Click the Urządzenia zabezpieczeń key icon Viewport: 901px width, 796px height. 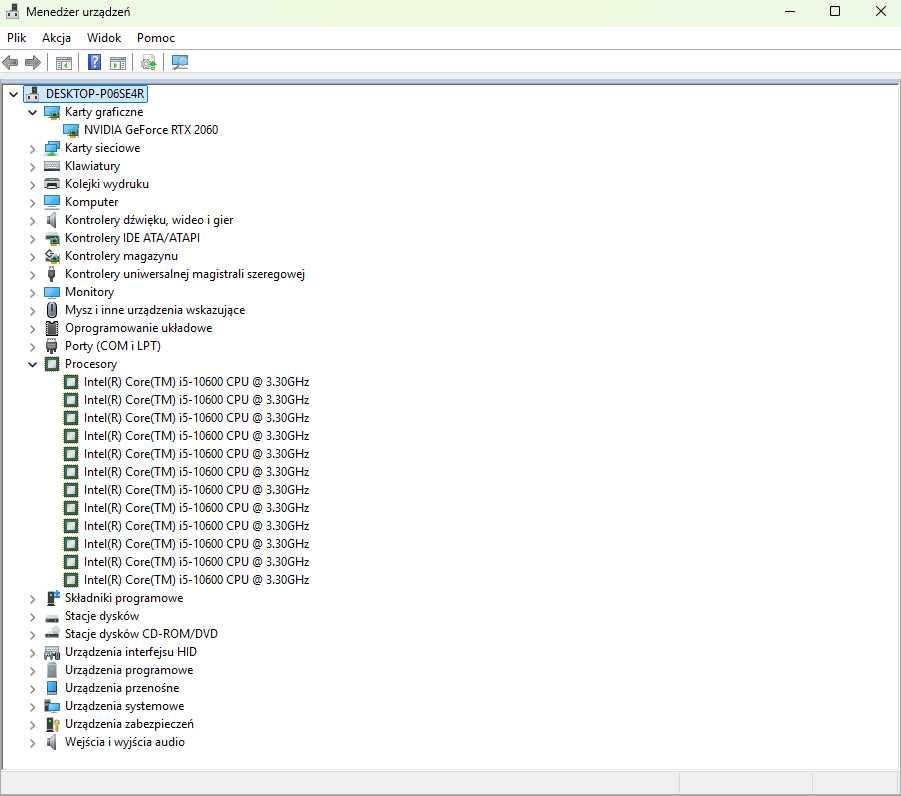coord(52,724)
